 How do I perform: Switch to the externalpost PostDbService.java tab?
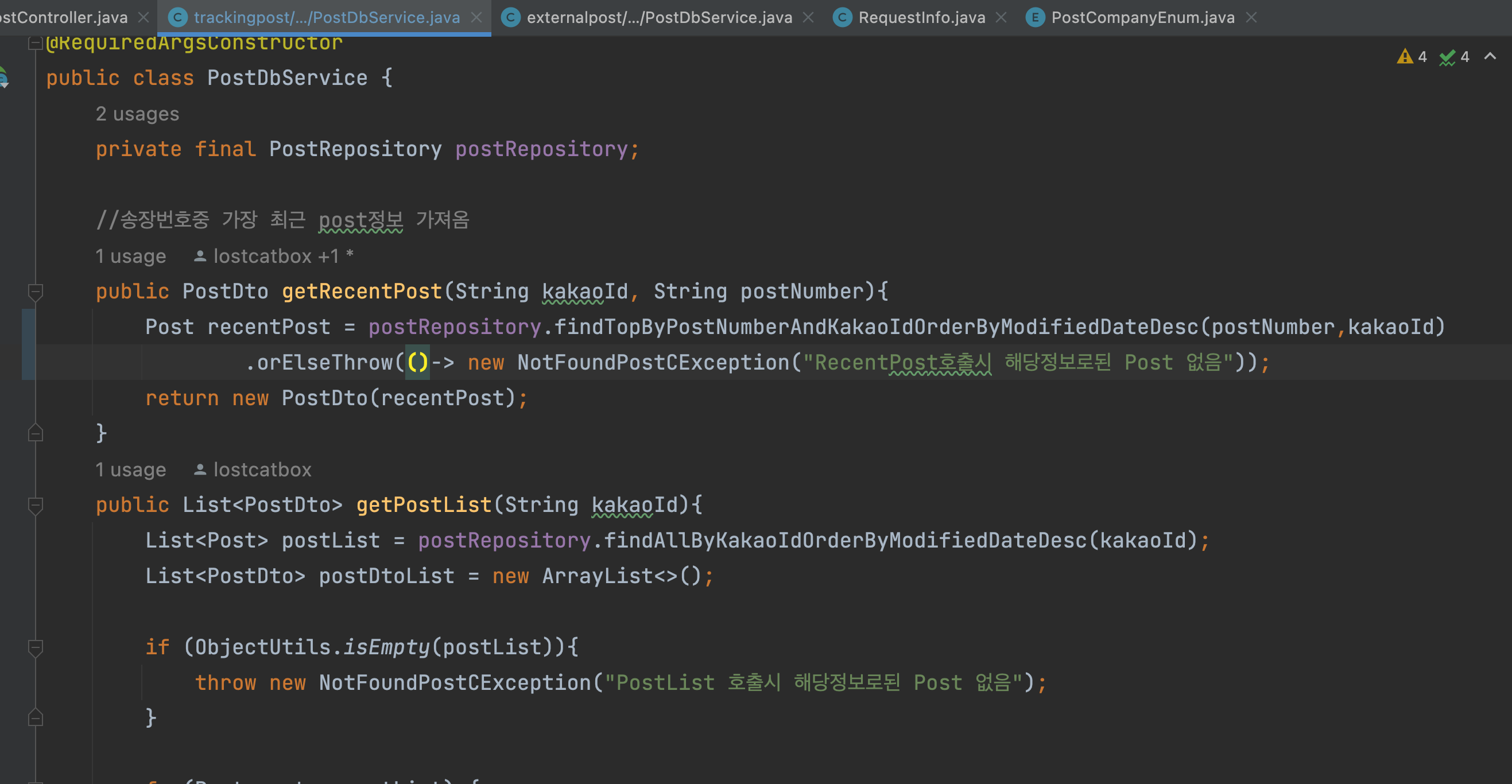(658, 18)
